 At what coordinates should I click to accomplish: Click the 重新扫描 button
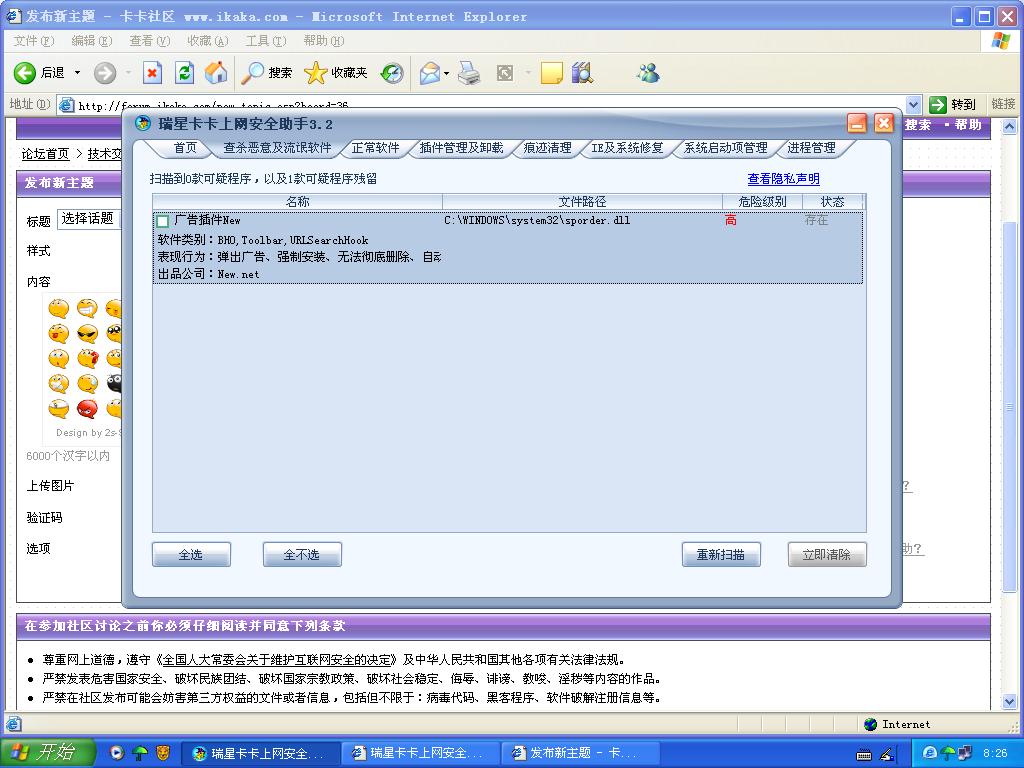[721, 554]
